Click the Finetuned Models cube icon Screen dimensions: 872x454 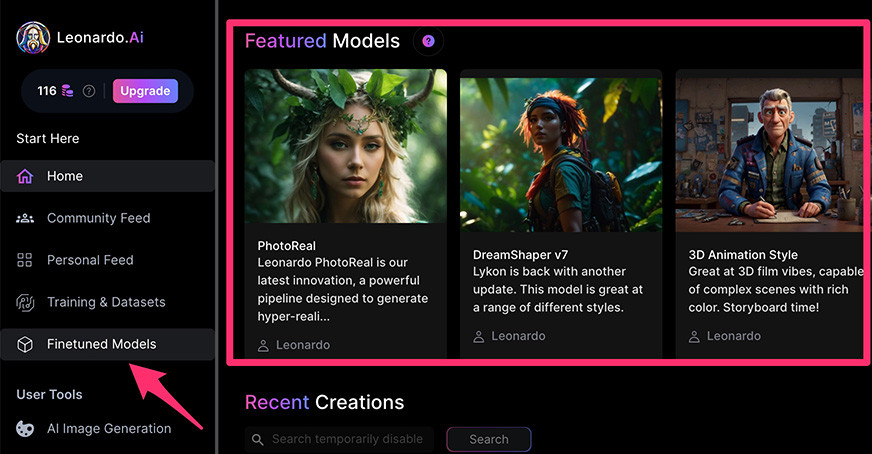pos(25,344)
